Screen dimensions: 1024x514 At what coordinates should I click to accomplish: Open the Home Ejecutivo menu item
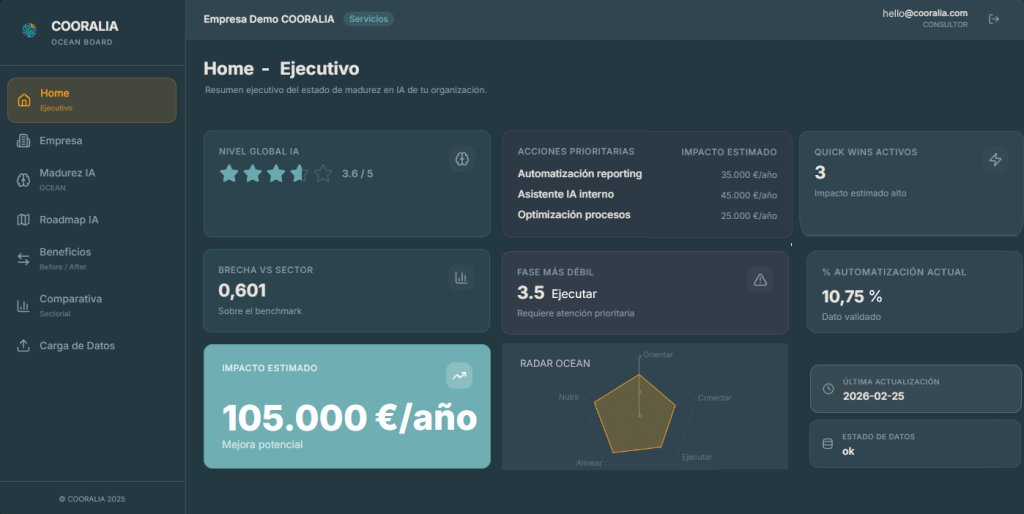[92, 100]
